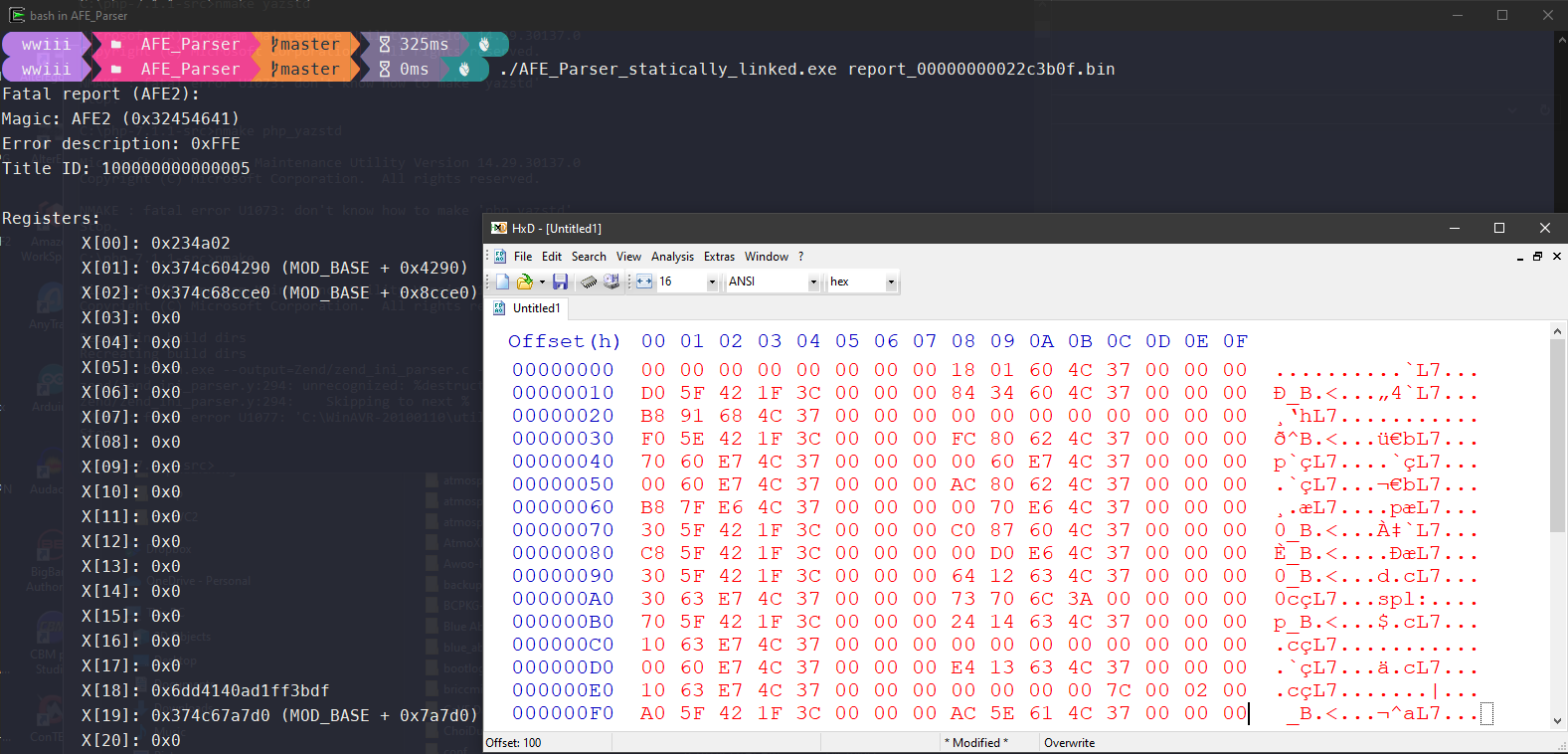
Task: Click the X[19] MOD_BASE register line
Action: click(x=279, y=715)
